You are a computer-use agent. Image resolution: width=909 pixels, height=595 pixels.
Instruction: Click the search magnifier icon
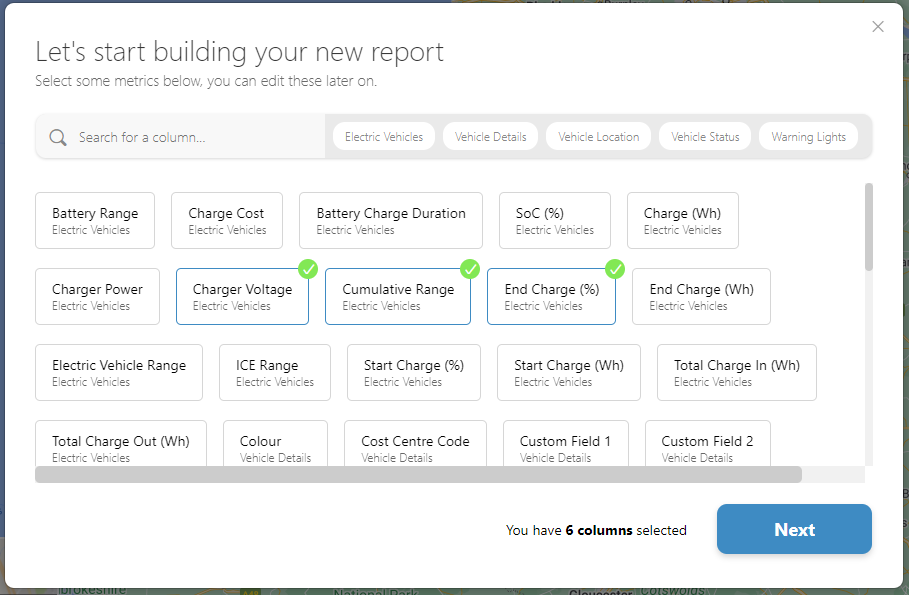pyautogui.click(x=58, y=137)
